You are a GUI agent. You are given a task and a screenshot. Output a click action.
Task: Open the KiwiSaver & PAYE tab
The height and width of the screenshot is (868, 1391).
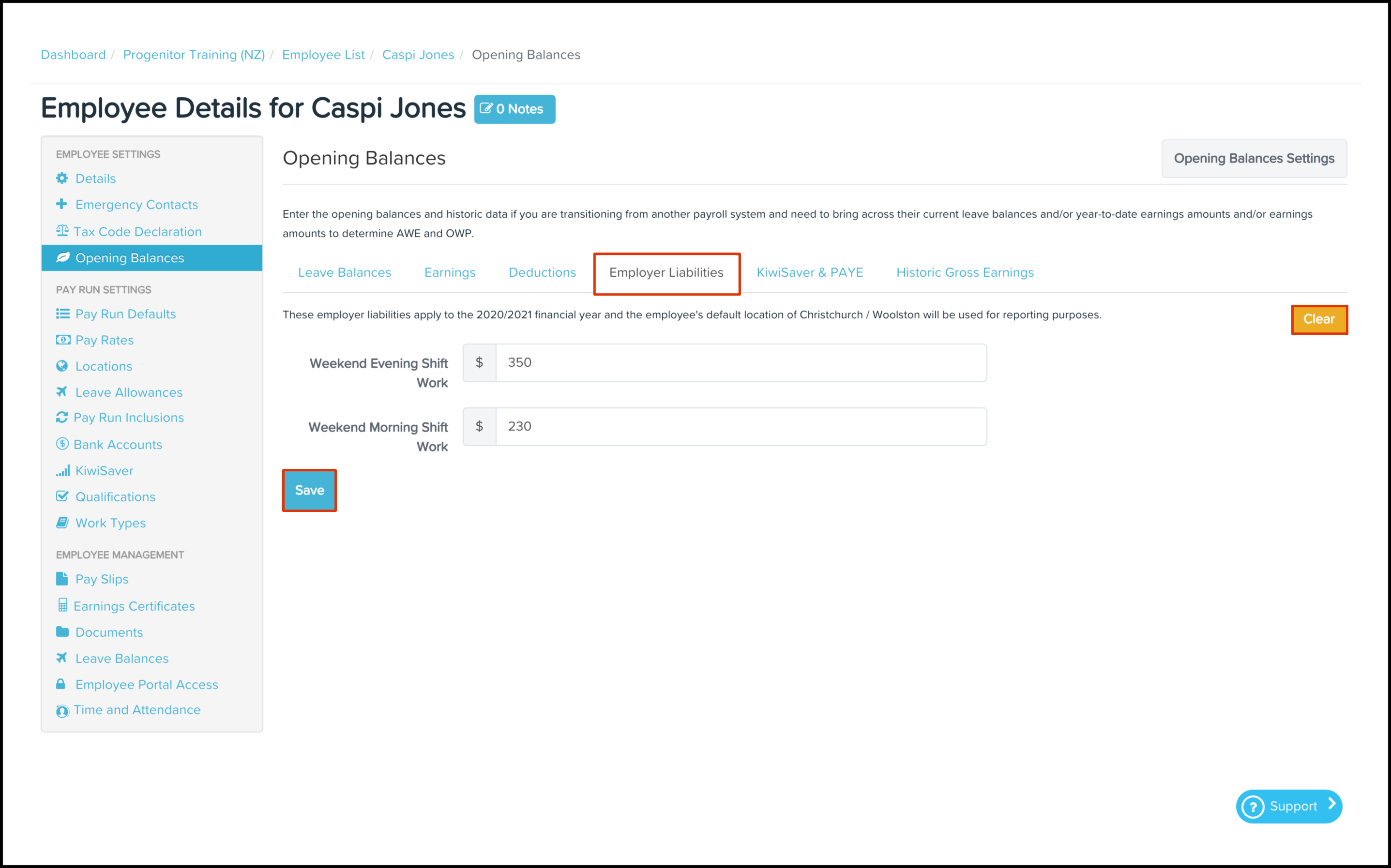(809, 273)
